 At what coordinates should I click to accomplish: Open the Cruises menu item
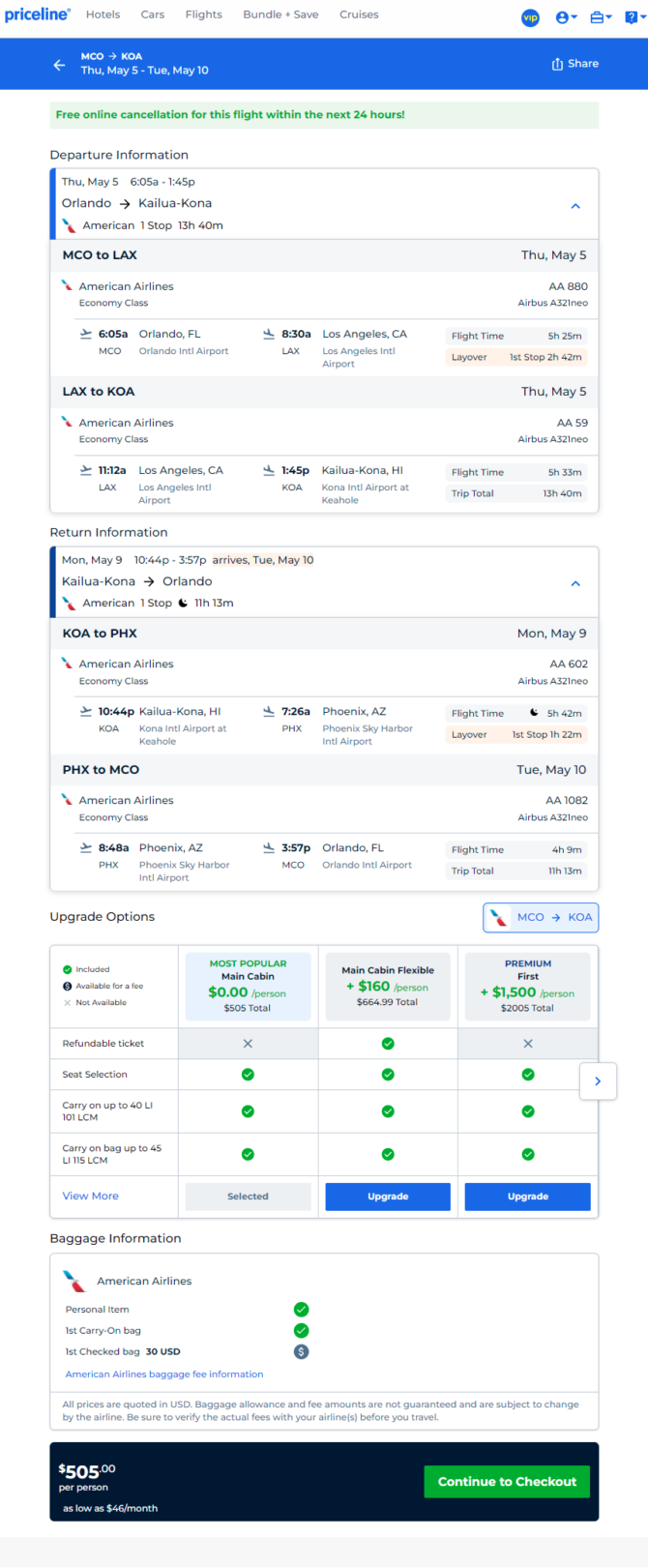[x=359, y=15]
